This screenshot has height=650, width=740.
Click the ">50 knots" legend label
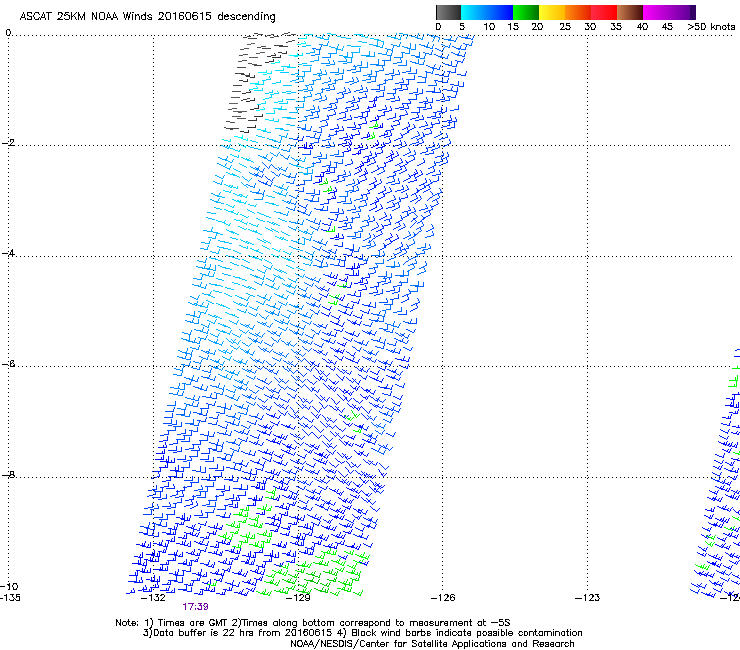(711, 26)
